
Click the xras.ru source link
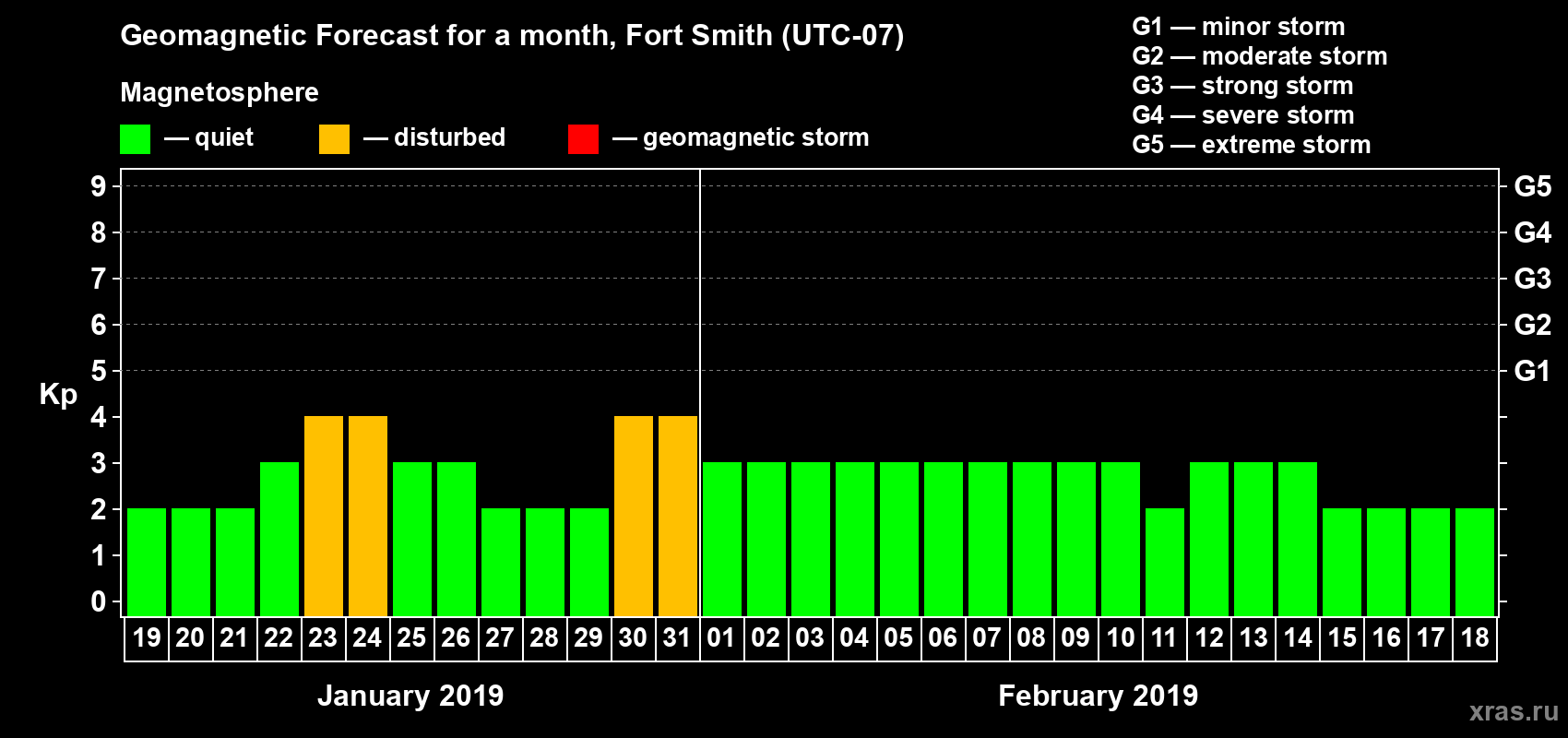pos(1514,711)
